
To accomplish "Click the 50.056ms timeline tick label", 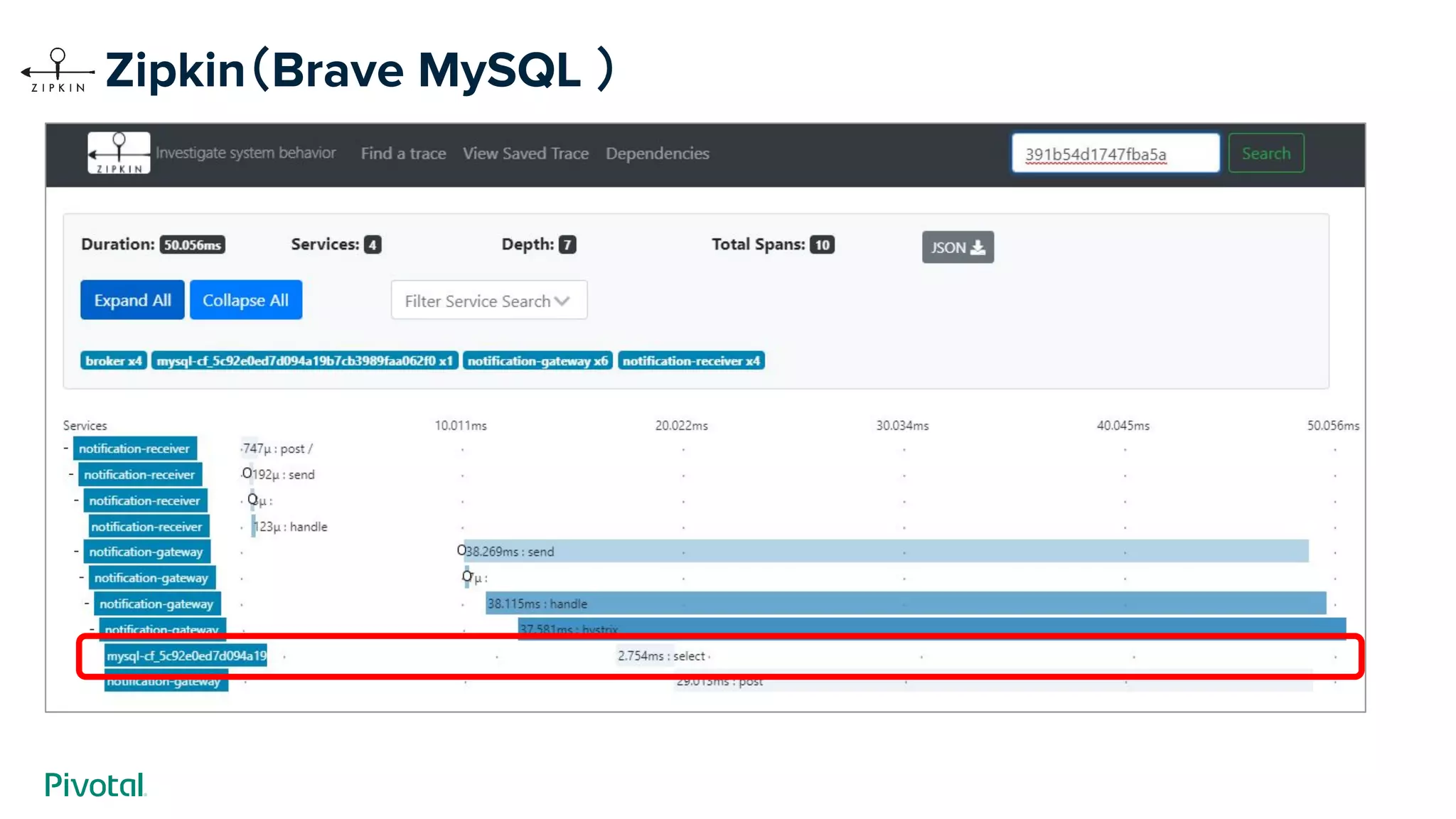I will (1333, 425).
